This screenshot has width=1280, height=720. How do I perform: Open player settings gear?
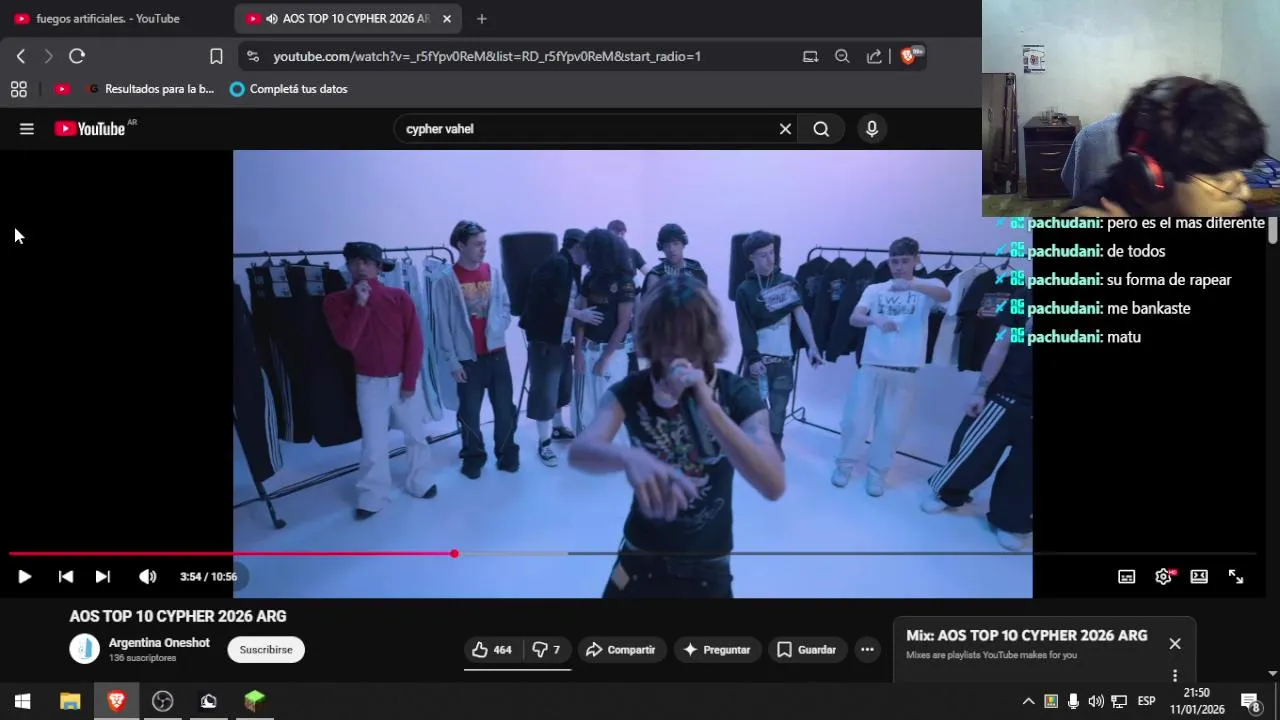tap(1163, 577)
